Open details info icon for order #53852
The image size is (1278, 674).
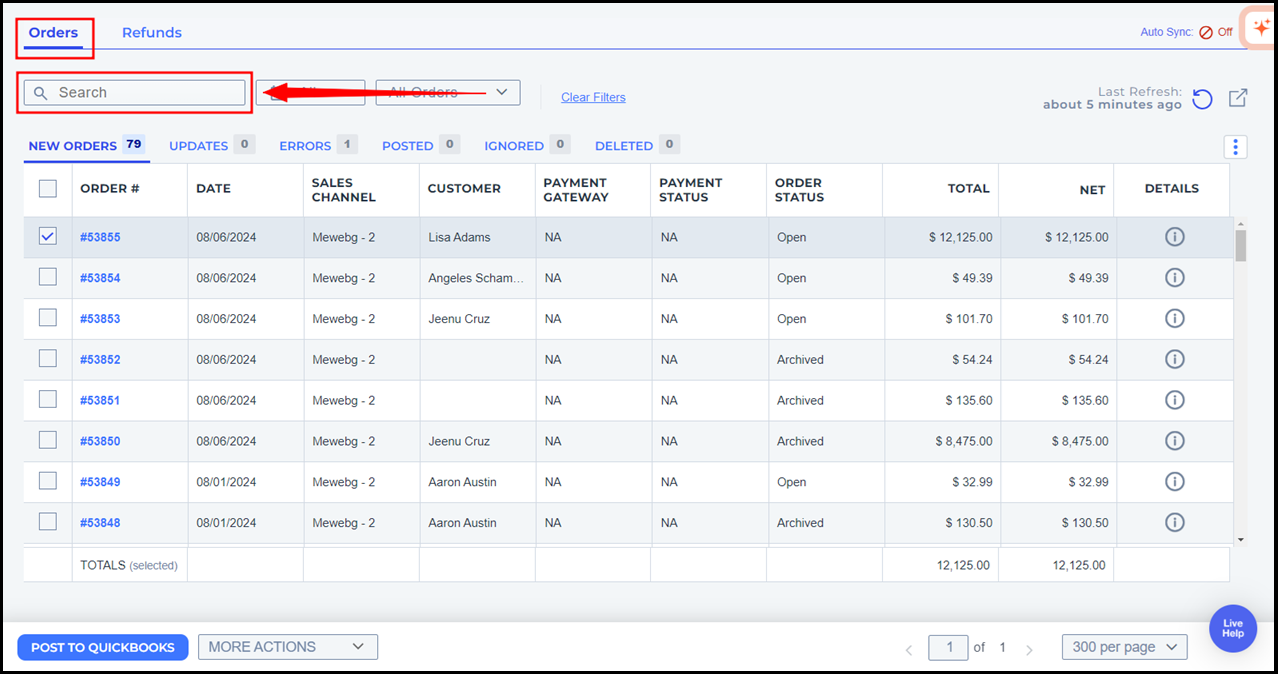[x=1175, y=359]
